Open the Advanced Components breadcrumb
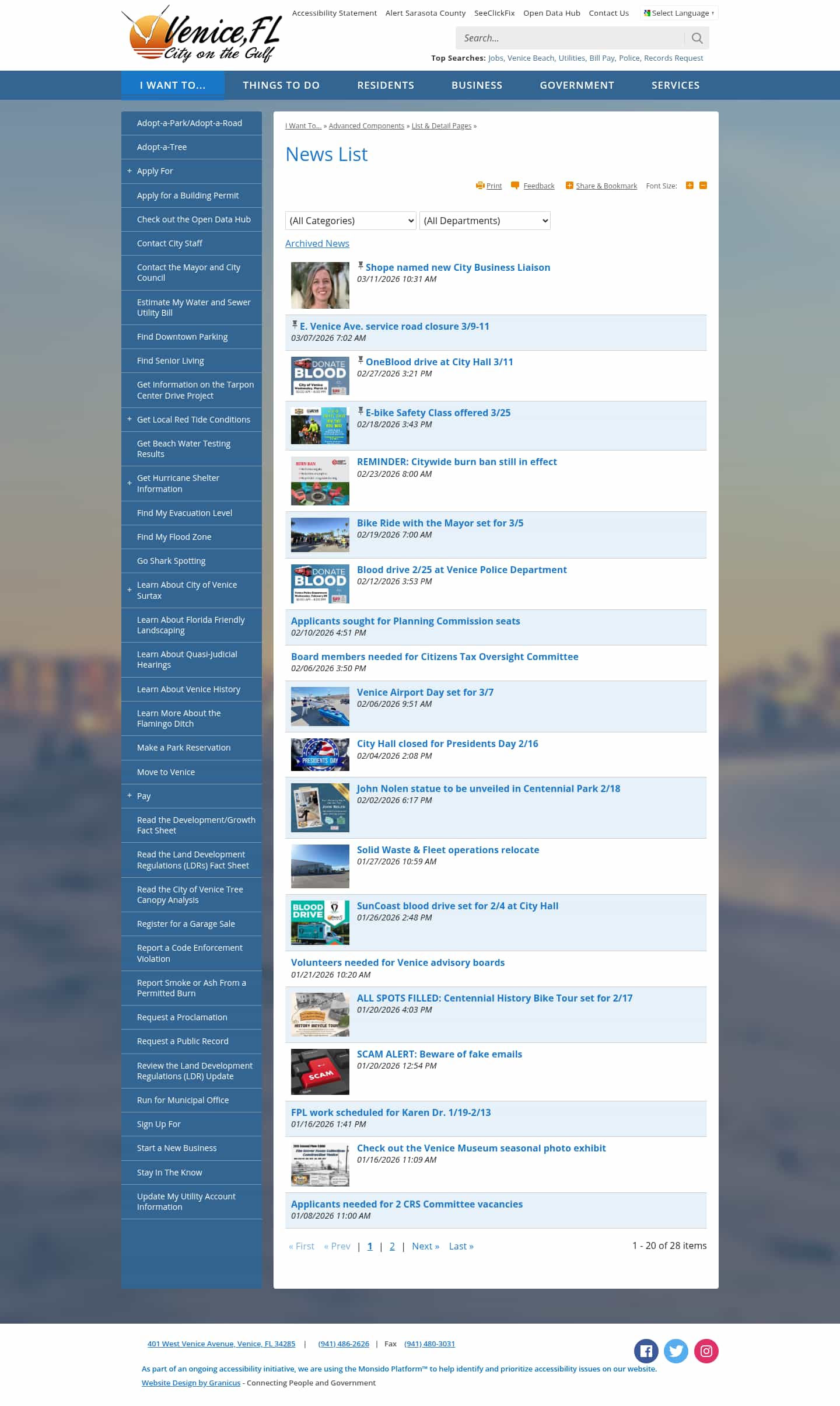Viewport: 840px width, 1406px height. point(366,126)
